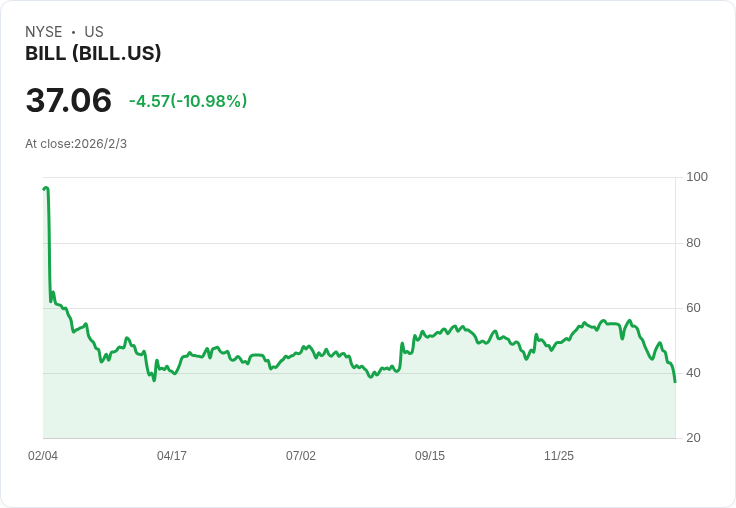Click the 100 value on y-axis
This screenshot has height=508, width=736.
click(x=697, y=177)
